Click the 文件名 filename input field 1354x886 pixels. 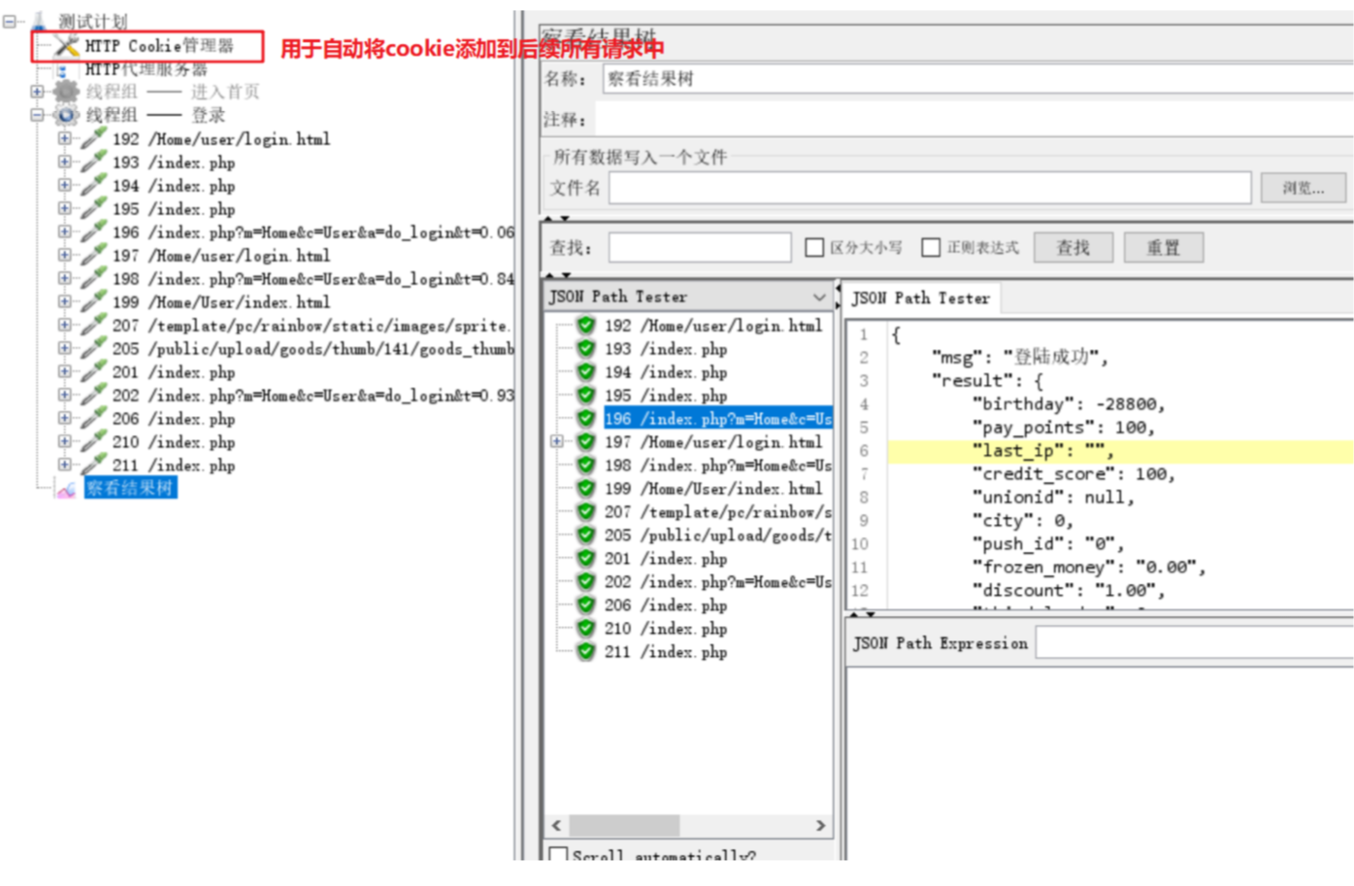[930, 187]
